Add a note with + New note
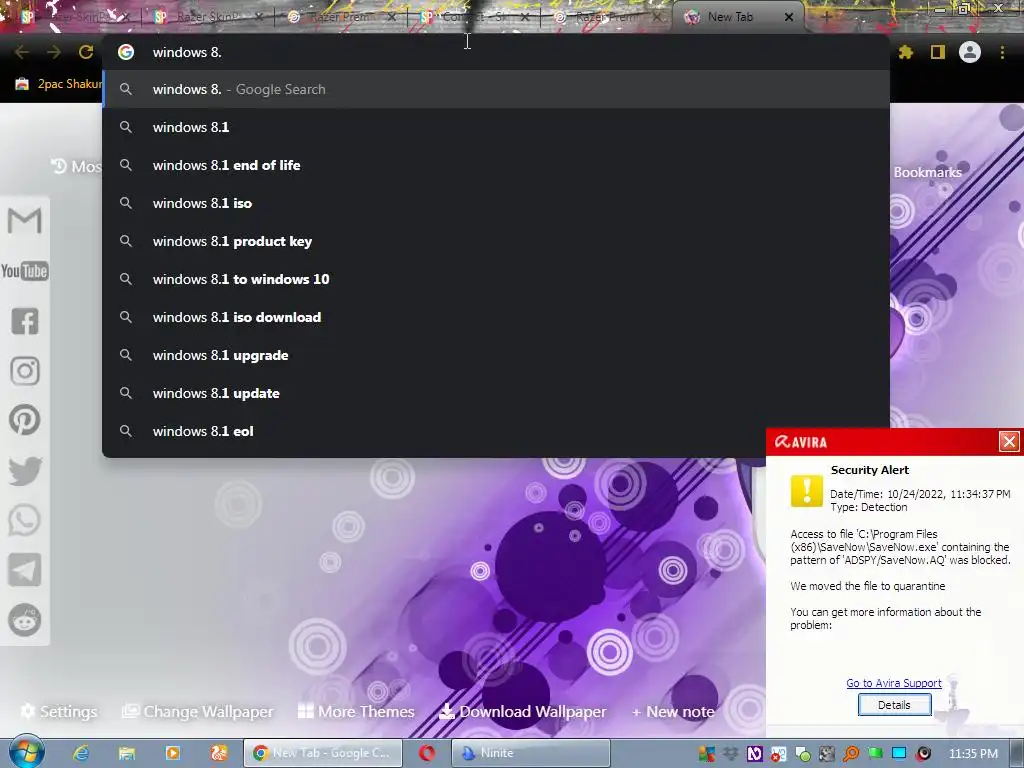 tap(673, 711)
